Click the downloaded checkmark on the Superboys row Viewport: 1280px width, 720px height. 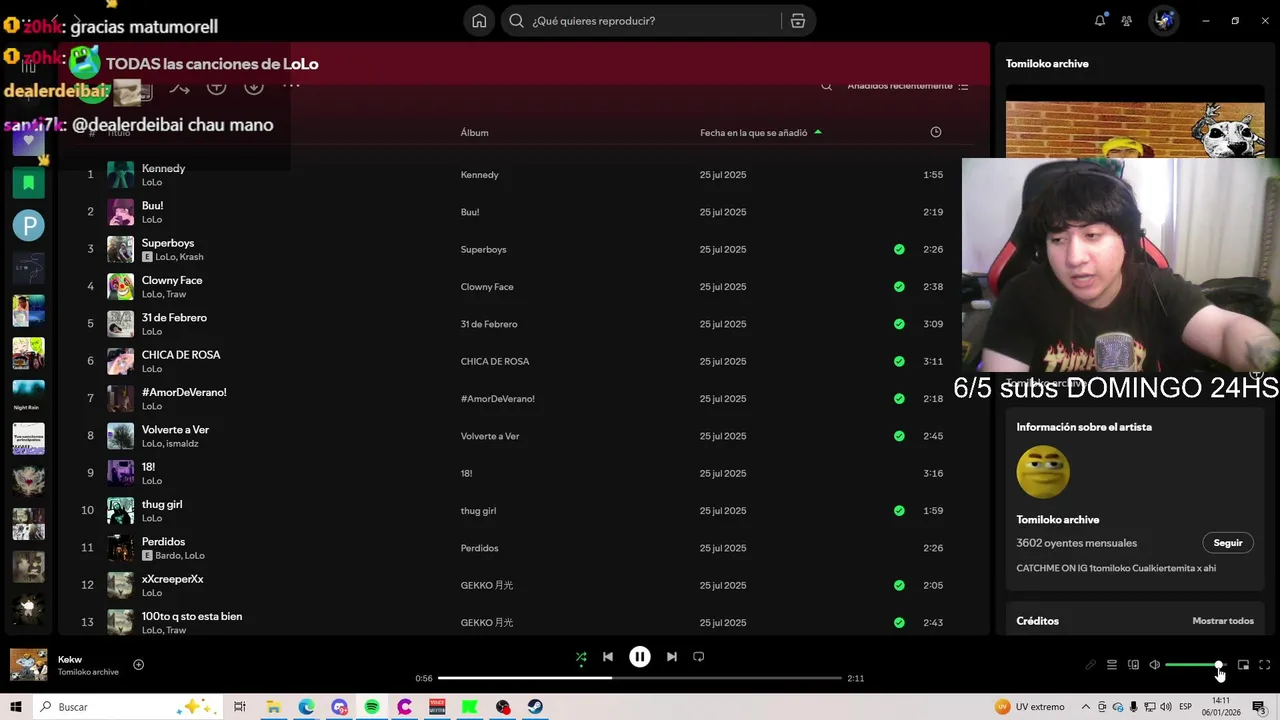click(899, 249)
